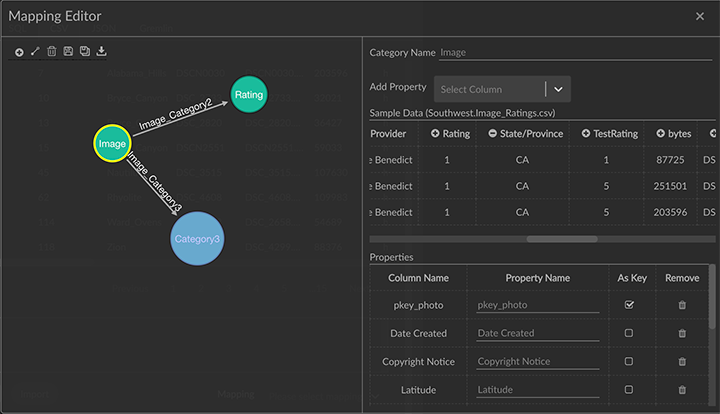Click the download mapping icon

(101, 51)
